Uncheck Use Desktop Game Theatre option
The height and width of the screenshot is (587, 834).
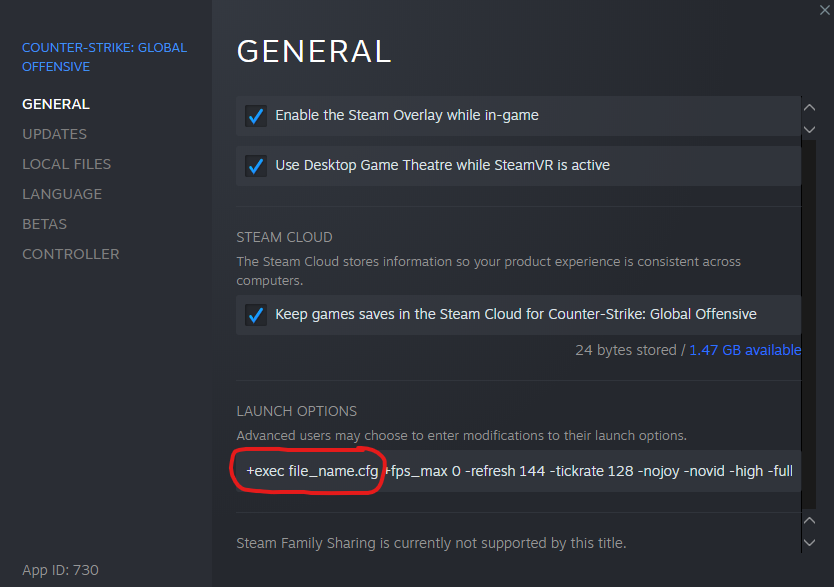[x=256, y=166]
